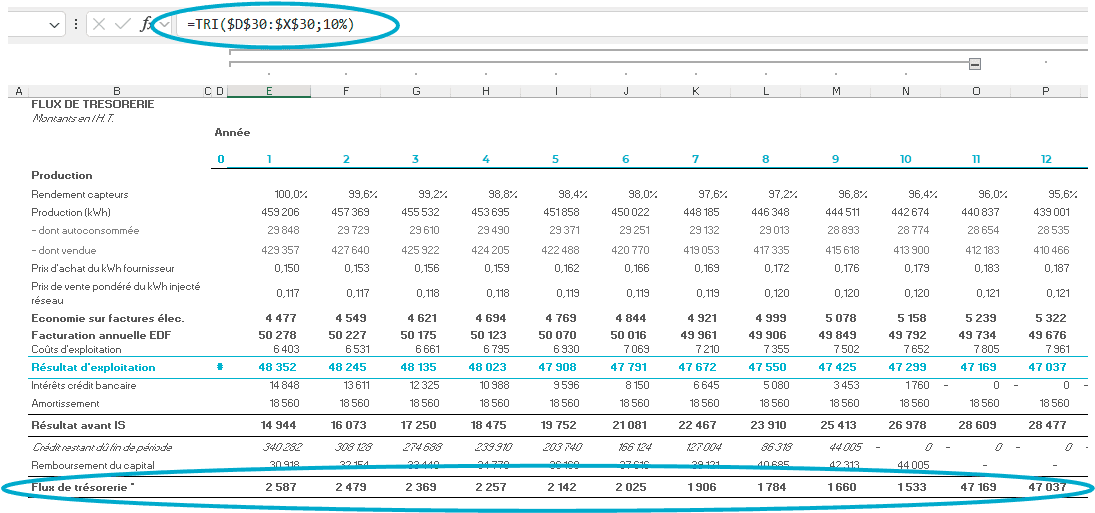Click 'Résultat d'exploitation' row label
The width and height of the screenshot is (1095, 513).
point(93,367)
